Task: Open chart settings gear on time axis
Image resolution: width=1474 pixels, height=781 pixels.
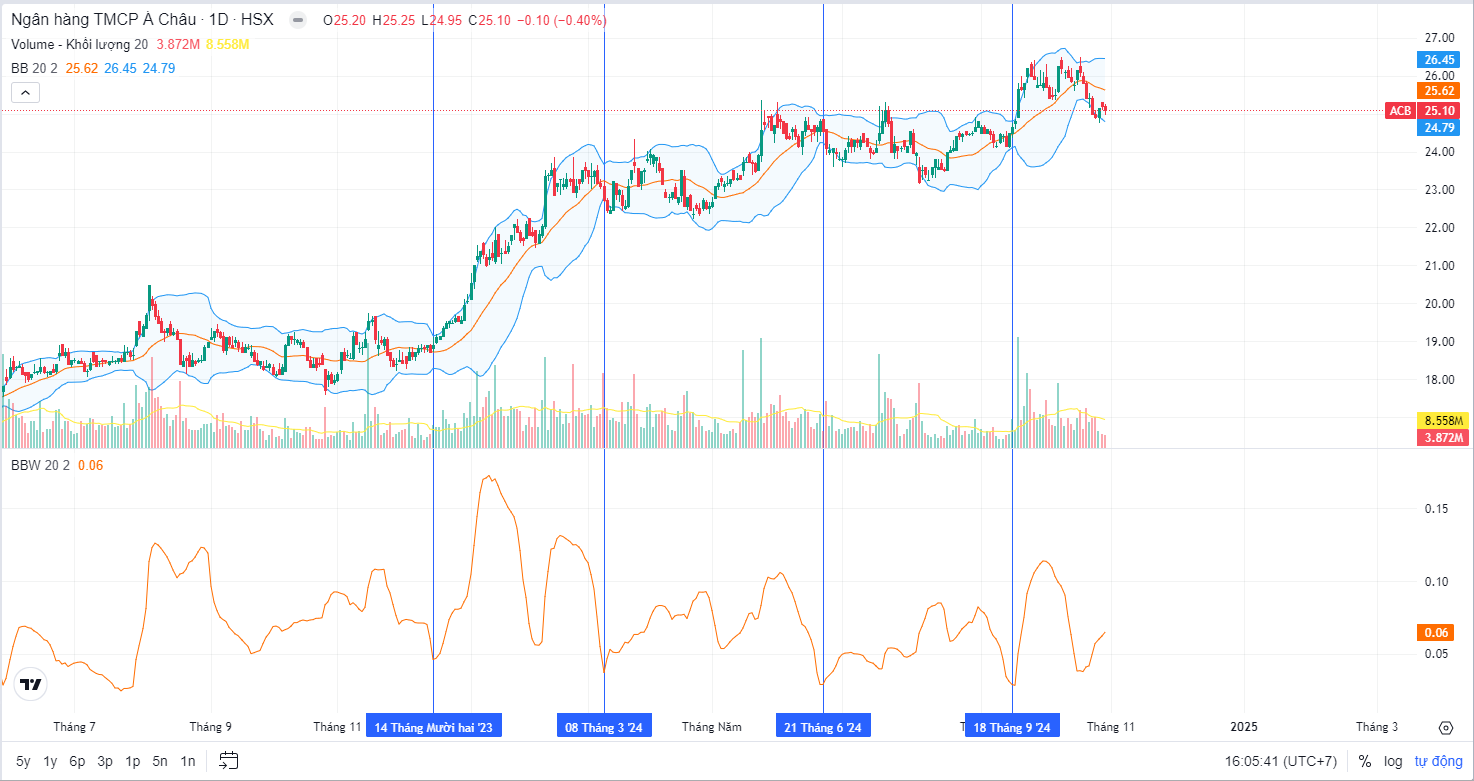Action: (1445, 727)
